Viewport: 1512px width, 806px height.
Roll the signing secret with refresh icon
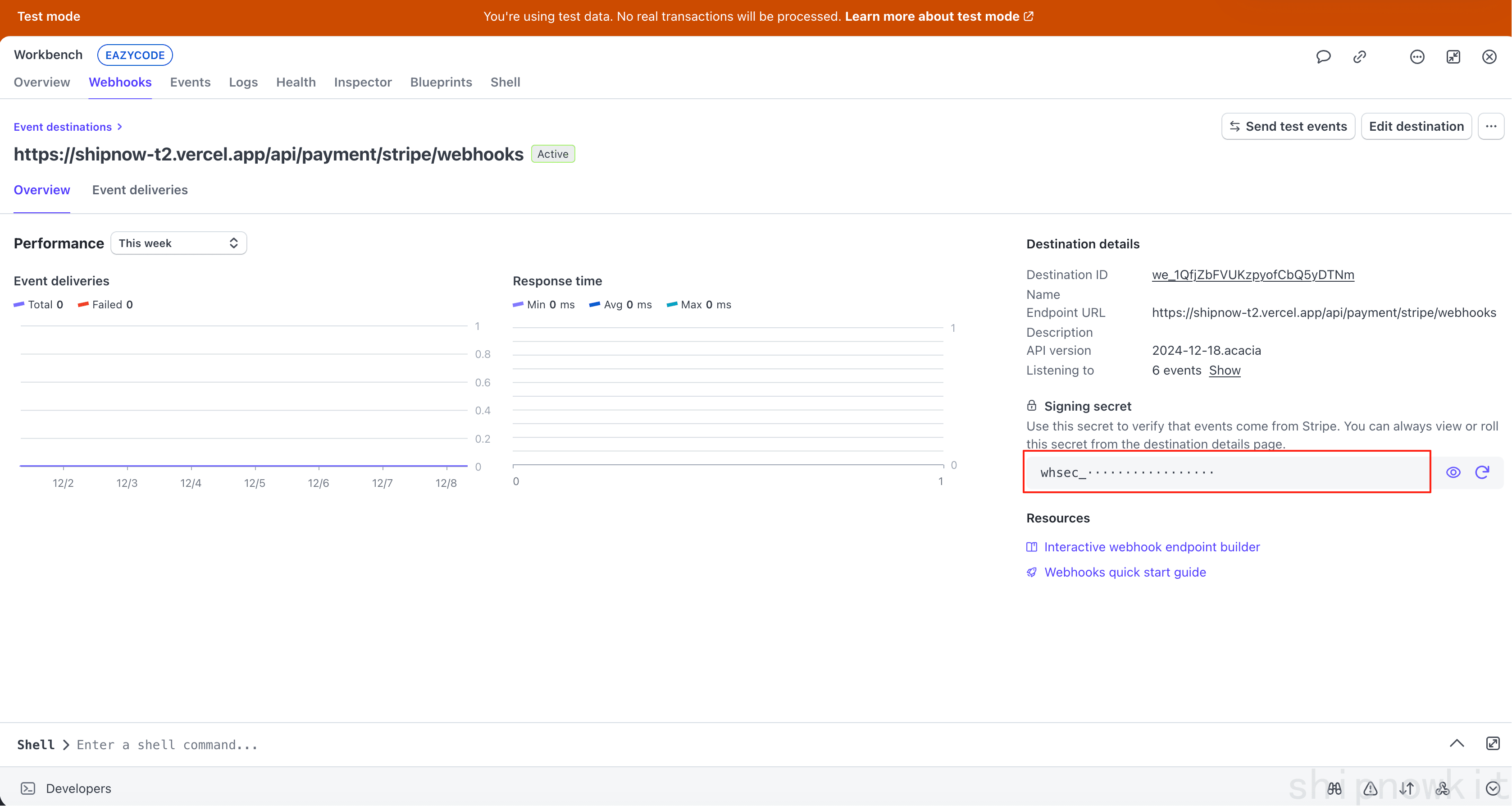pyautogui.click(x=1483, y=472)
